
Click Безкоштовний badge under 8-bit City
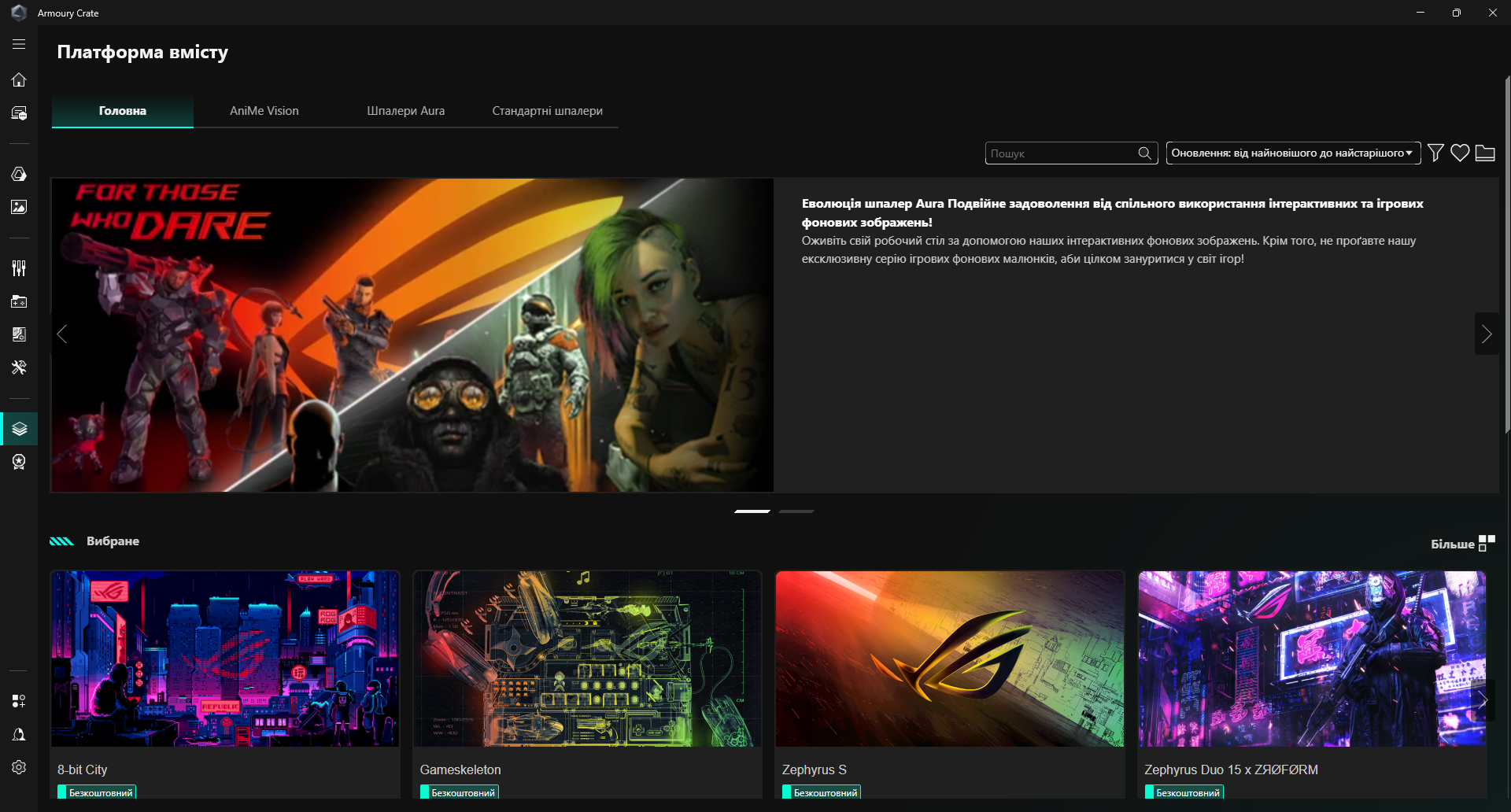[97, 792]
